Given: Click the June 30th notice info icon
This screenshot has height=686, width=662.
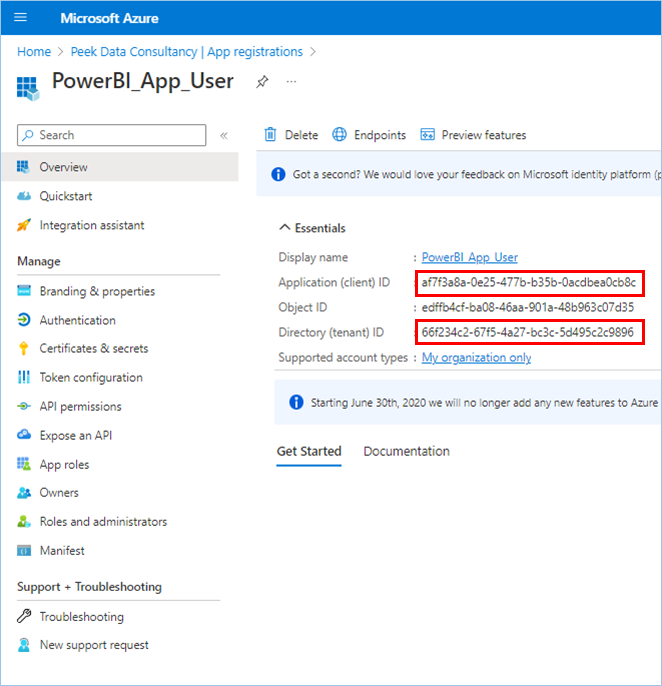Looking at the screenshot, I should [x=296, y=402].
